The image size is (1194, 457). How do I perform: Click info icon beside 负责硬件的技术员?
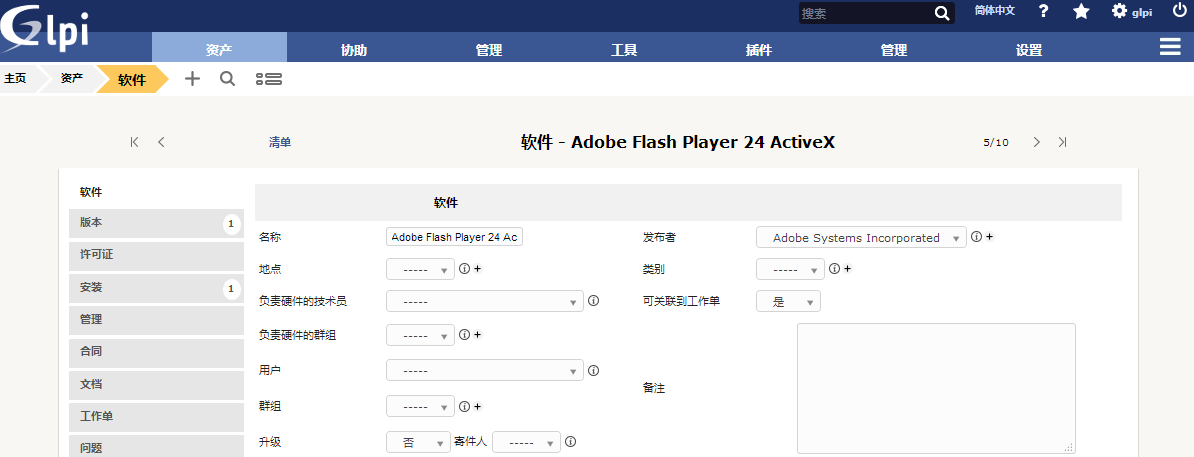[x=593, y=301]
